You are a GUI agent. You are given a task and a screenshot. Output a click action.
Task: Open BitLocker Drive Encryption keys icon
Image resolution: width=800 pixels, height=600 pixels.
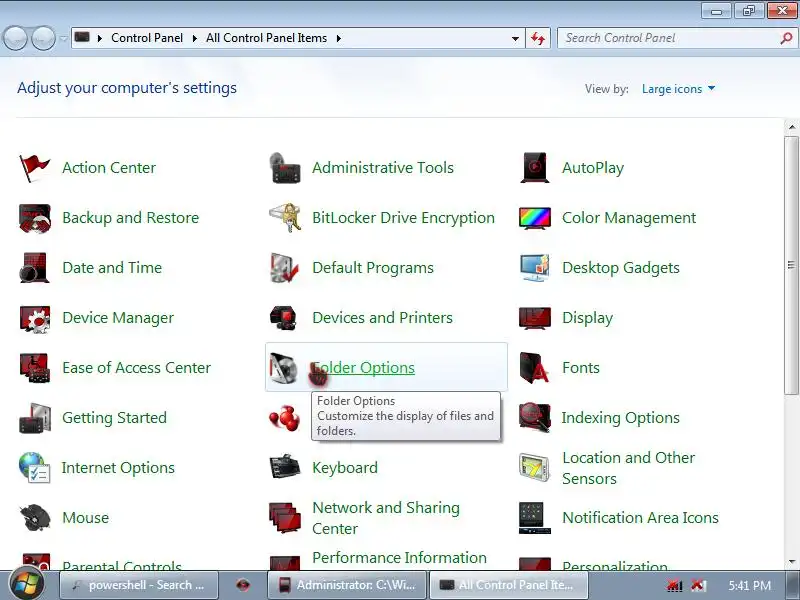pos(285,218)
